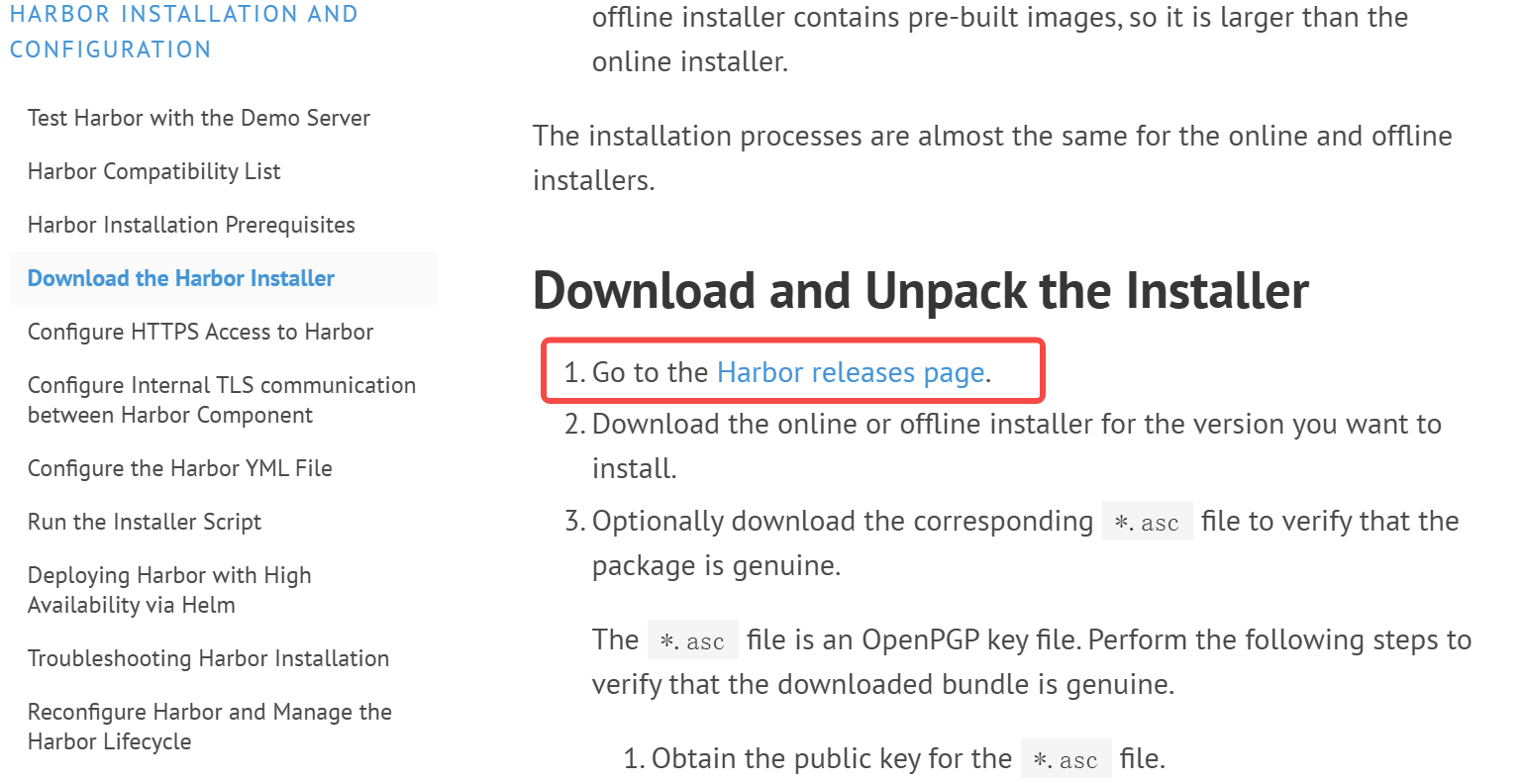Open Harbor Installation Prerequisites
Image resolution: width=1524 pixels, height=784 pixels.
(191, 225)
